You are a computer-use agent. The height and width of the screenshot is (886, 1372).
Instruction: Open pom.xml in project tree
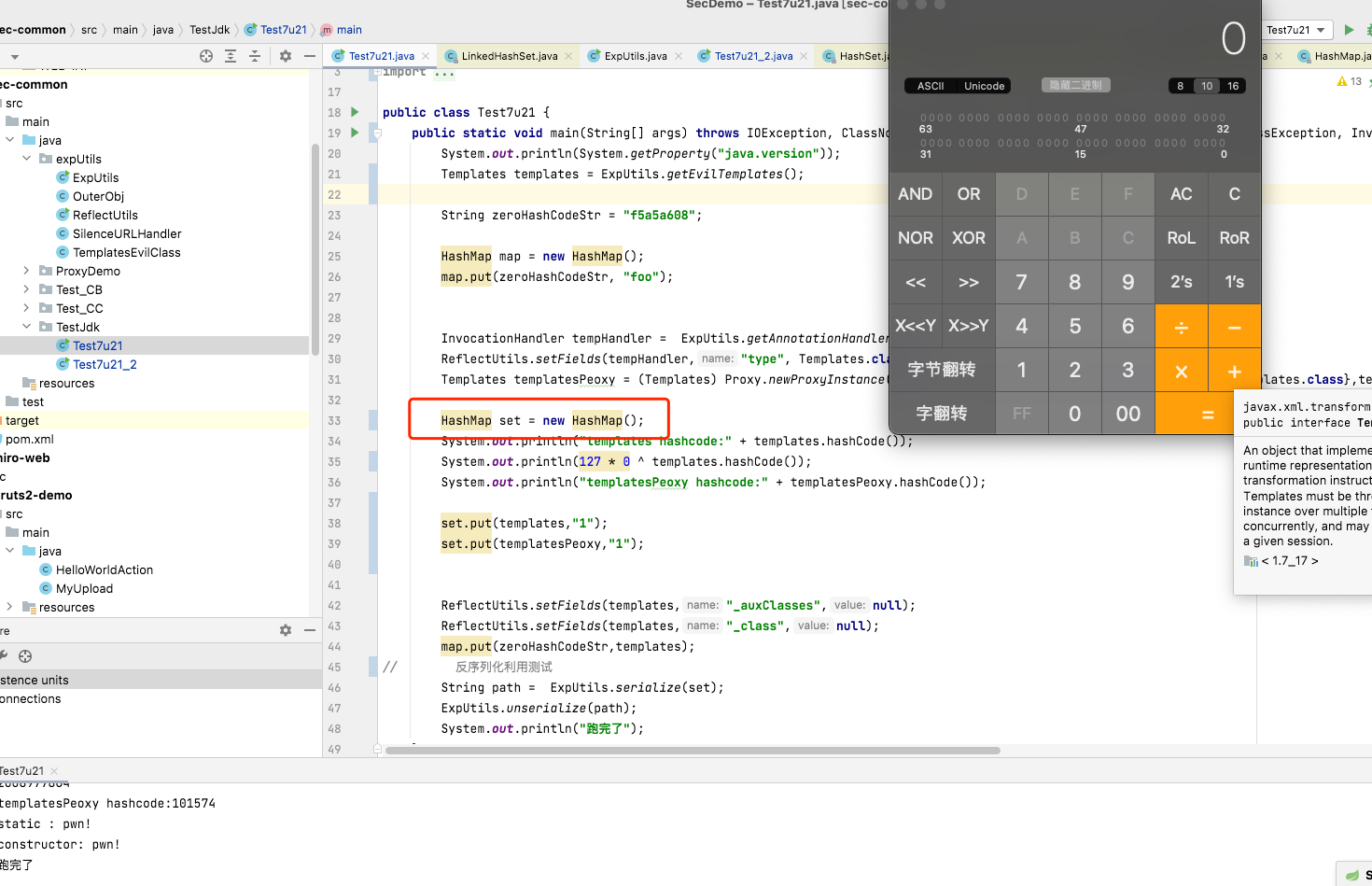(x=30, y=439)
